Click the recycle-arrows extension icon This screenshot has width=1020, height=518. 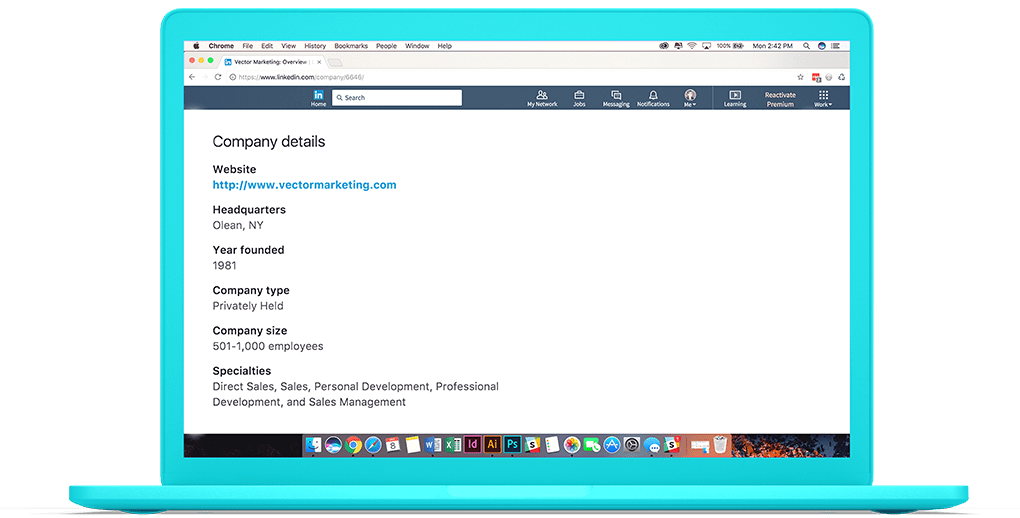(x=842, y=77)
